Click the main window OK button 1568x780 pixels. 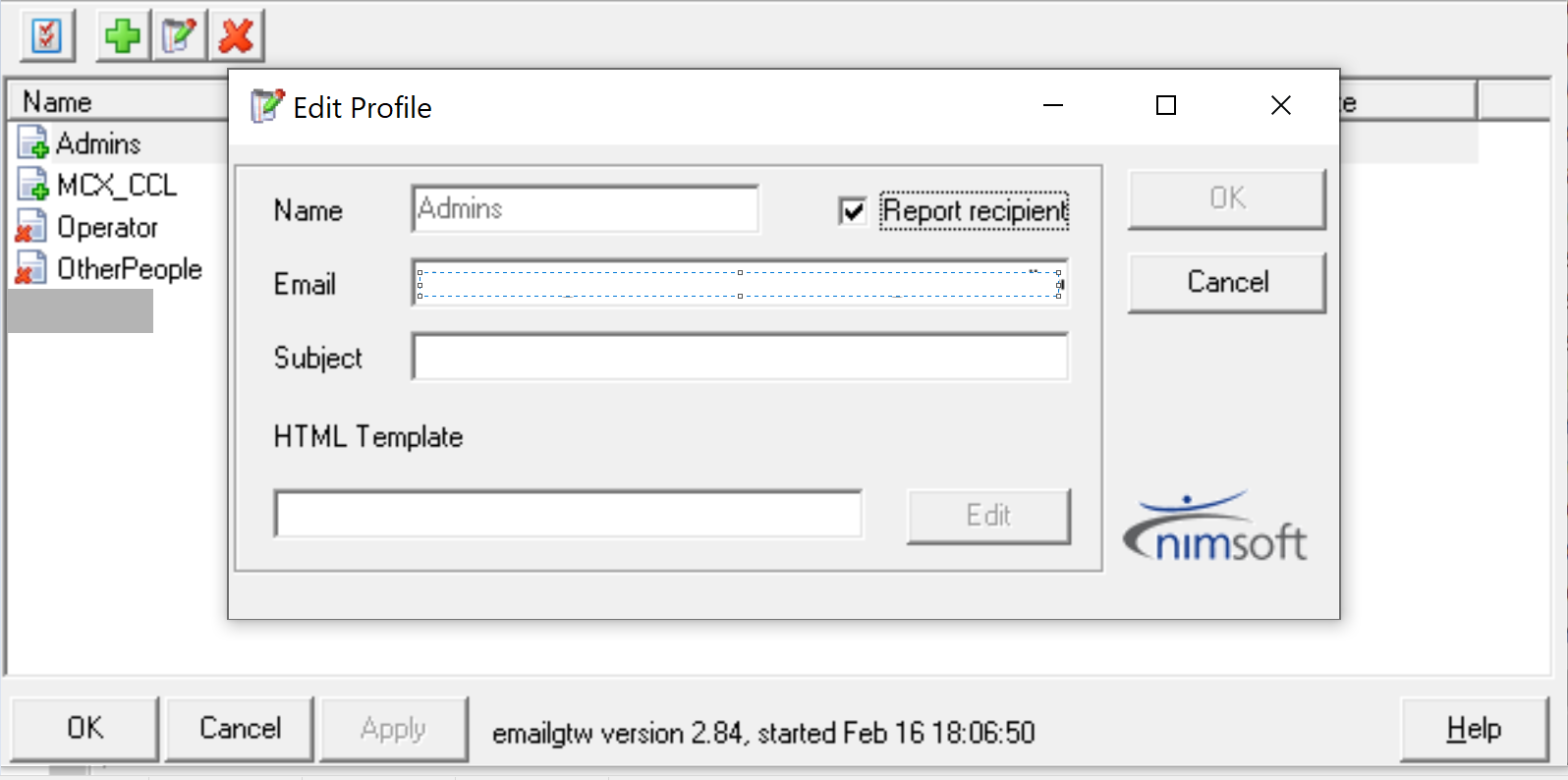(84, 728)
